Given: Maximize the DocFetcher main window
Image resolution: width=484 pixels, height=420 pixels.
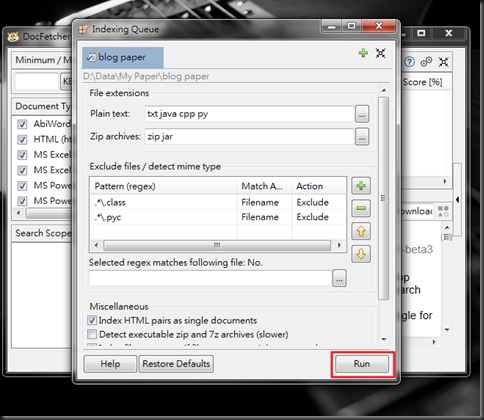Looking at the screenshot, I should (421, 33).
